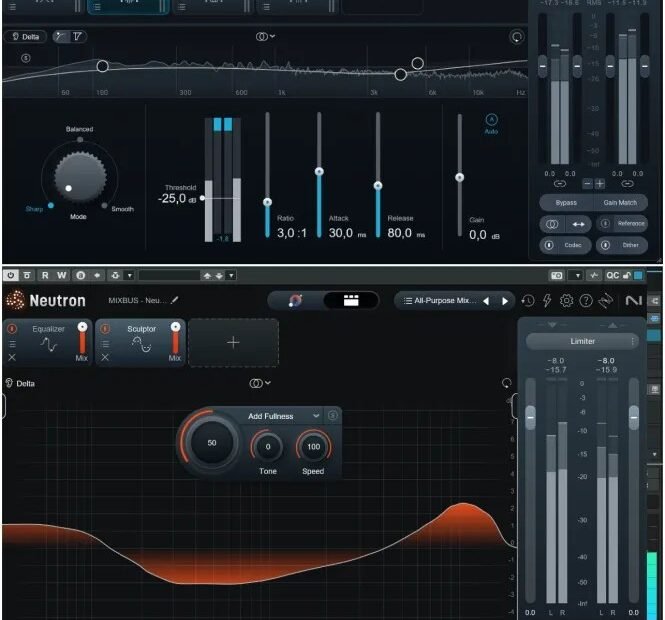Open the Neutron settings gear icon
The image size is (665, 620).
(x=566, y=301)
